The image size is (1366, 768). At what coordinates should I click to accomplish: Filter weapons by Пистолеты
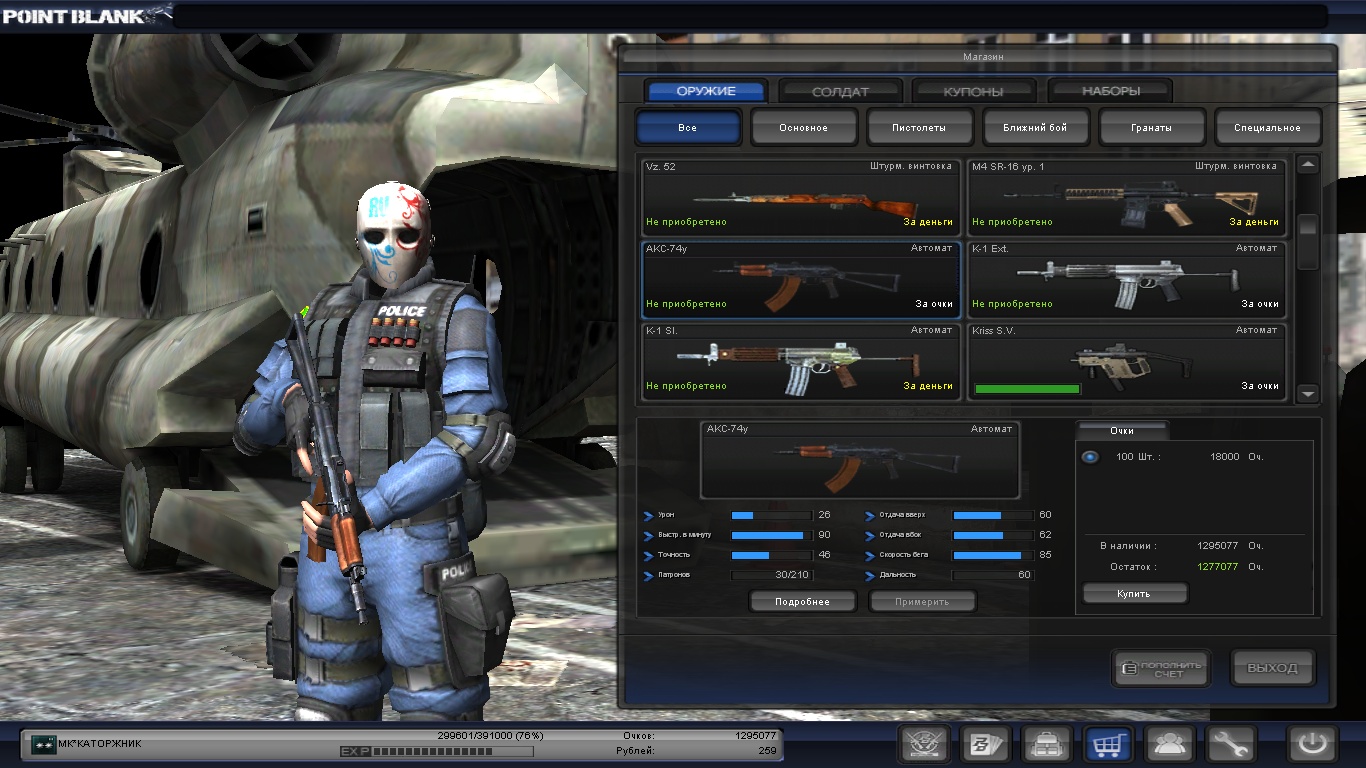point(920,128)
